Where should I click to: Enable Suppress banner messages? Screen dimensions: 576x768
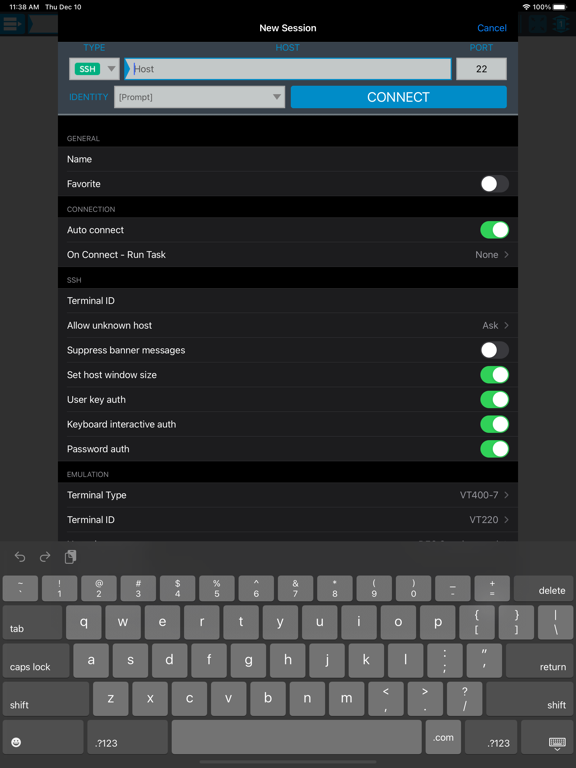(494, 350)
